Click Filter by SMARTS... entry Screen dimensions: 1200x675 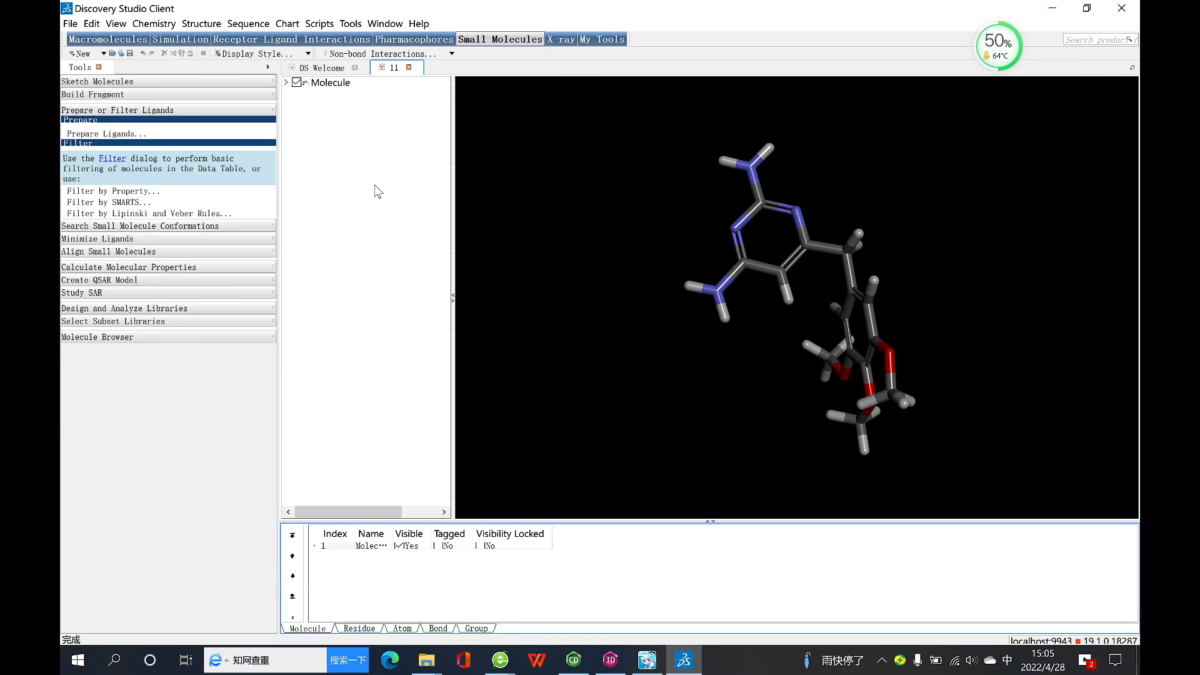tap(109, 202)
